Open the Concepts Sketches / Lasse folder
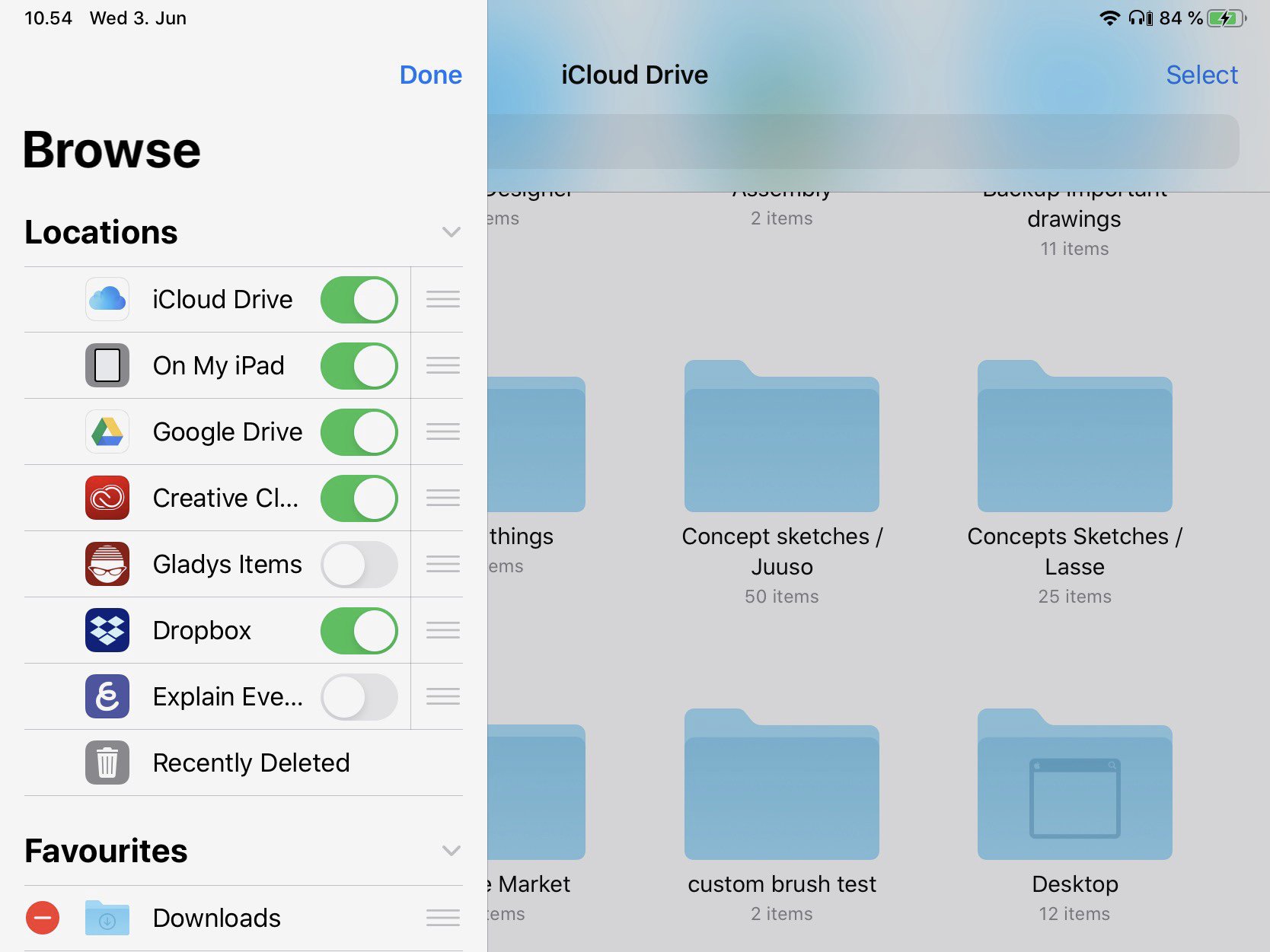This screenshot has height=952, width=1270. pyautogui.click(x=1075, y=436)
